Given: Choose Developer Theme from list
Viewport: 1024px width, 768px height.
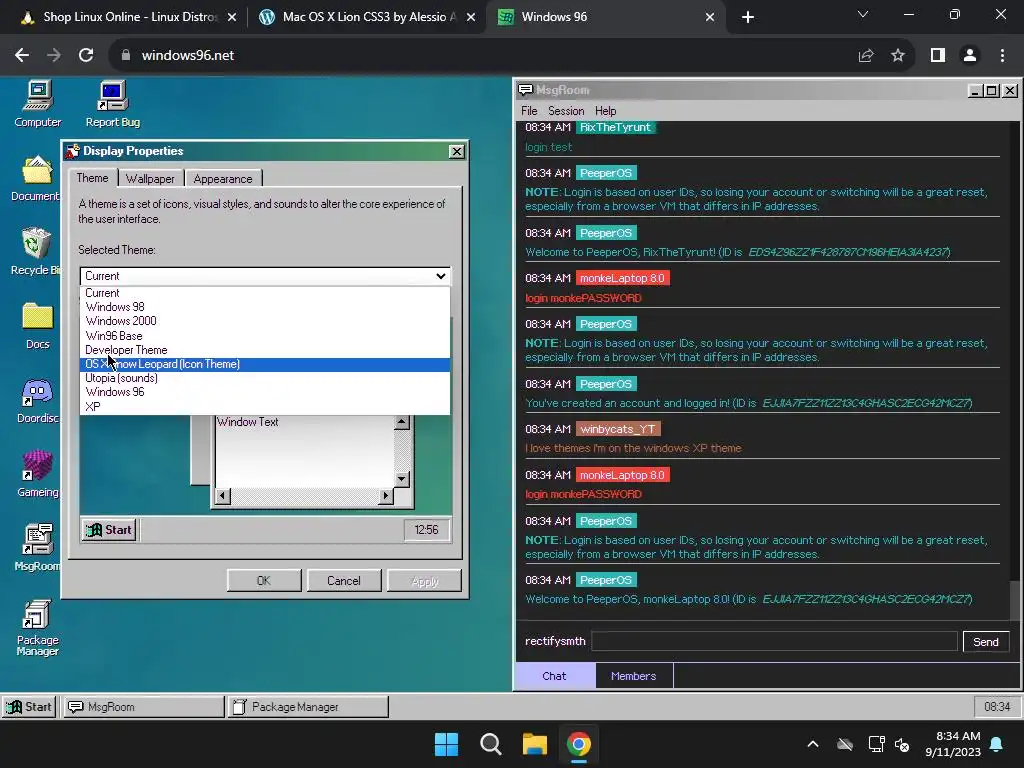Looking at the screenshot, I should coord(264,350).
